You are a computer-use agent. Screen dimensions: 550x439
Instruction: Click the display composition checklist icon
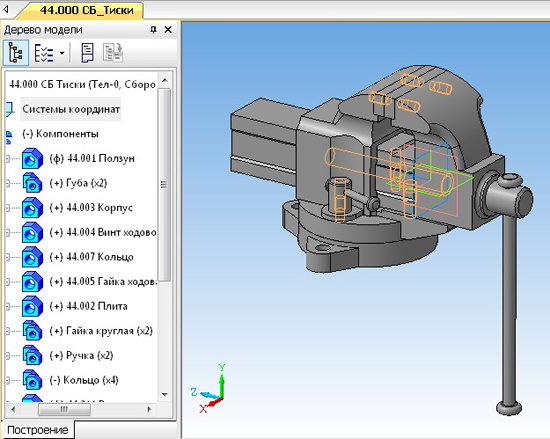[x=44, y=54]
